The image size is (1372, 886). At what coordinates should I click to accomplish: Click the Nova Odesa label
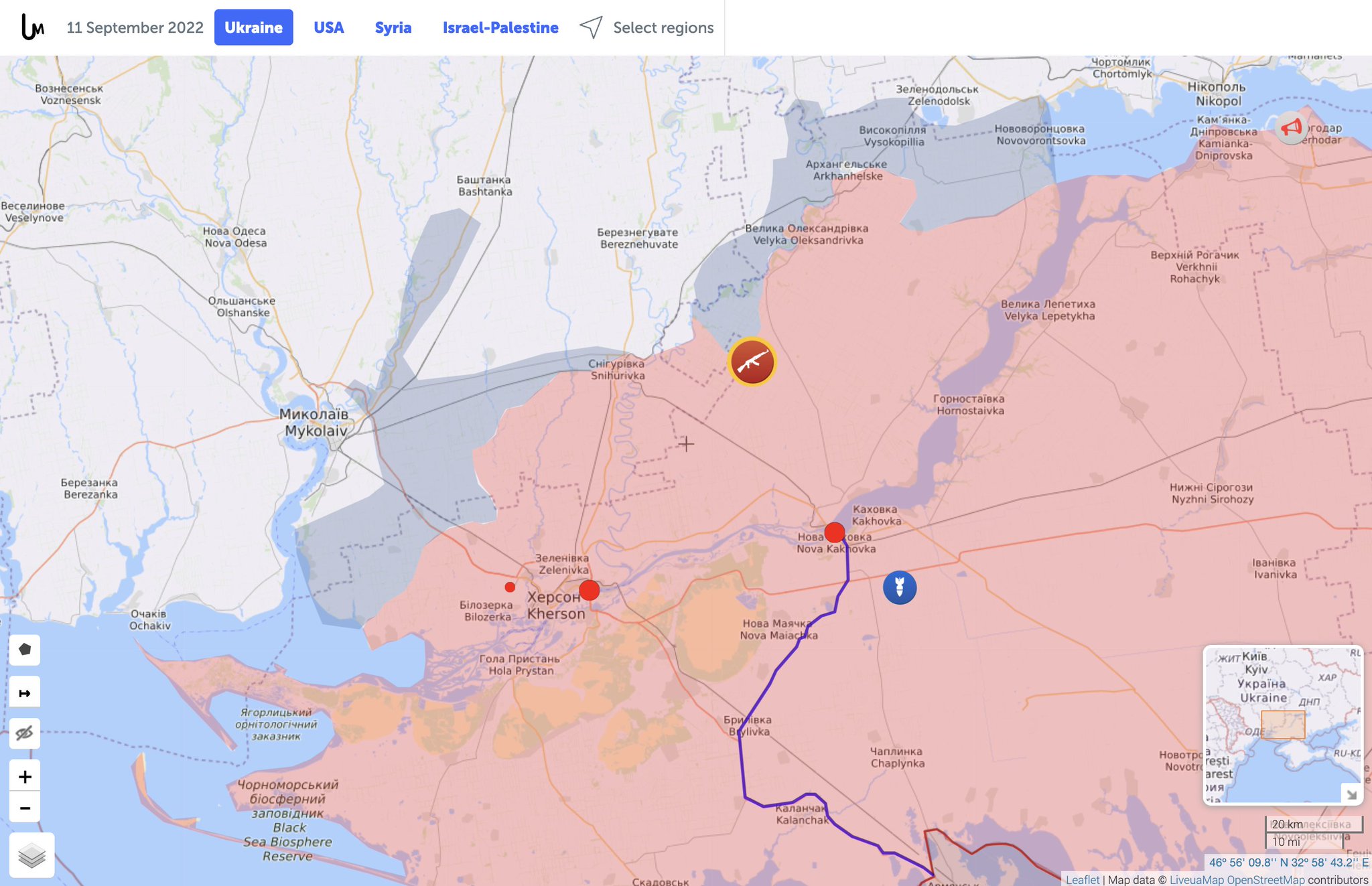[x=235, y=236]
